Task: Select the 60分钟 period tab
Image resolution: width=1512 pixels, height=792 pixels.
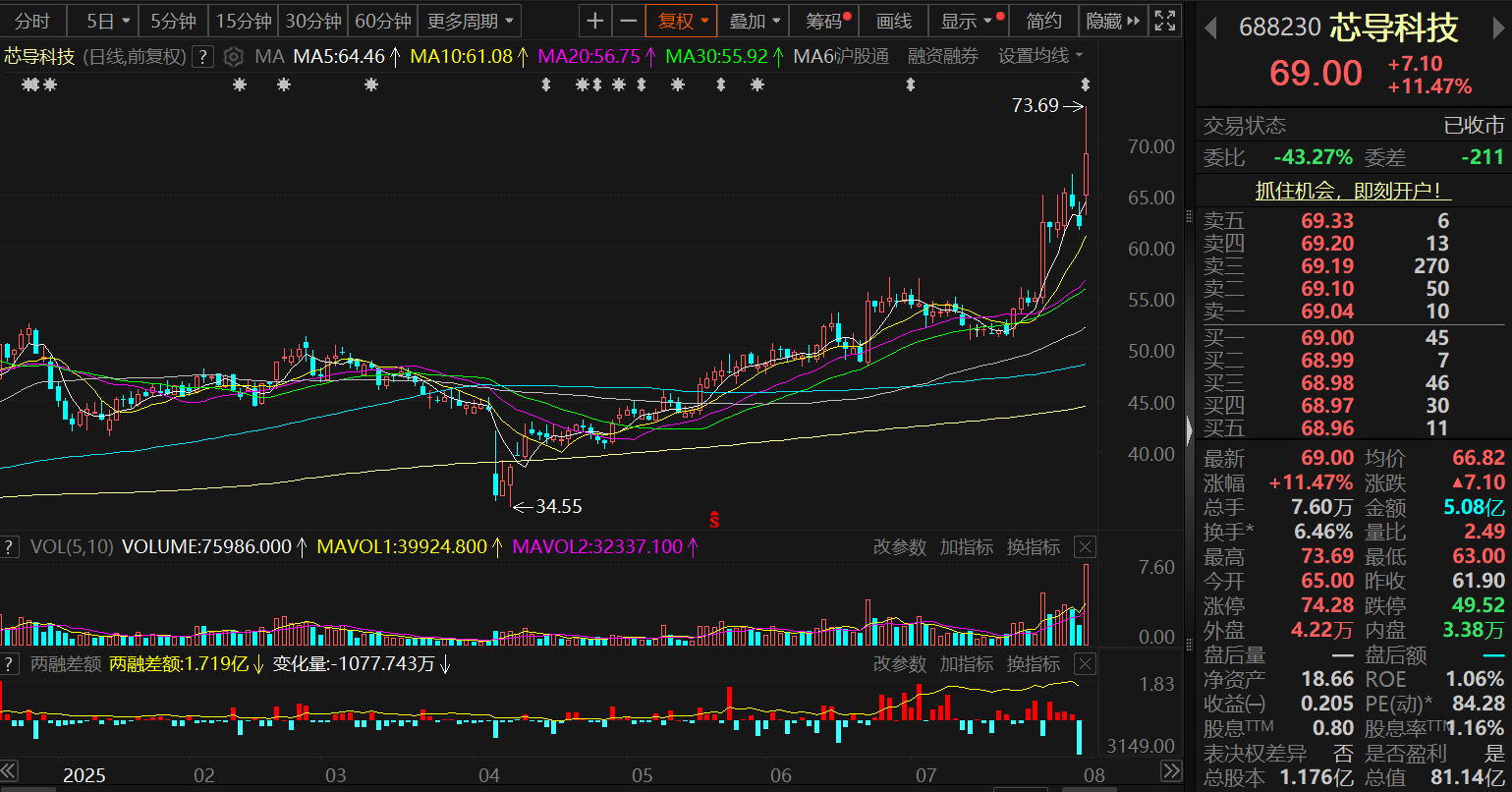Action: coord(382,21)
